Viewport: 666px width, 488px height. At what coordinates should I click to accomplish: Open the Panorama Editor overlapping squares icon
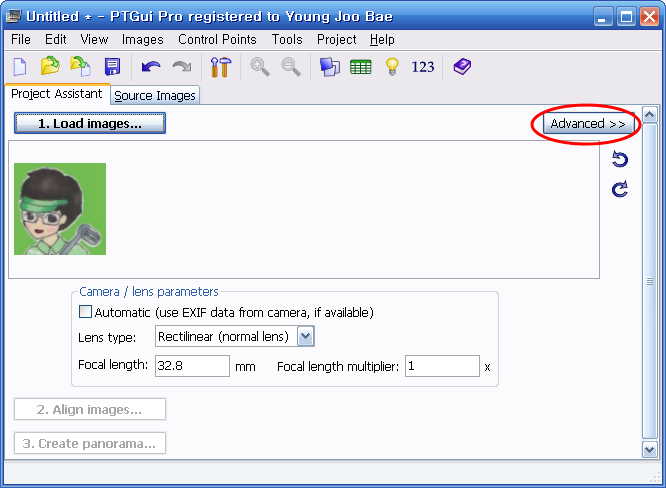[330, 67]
